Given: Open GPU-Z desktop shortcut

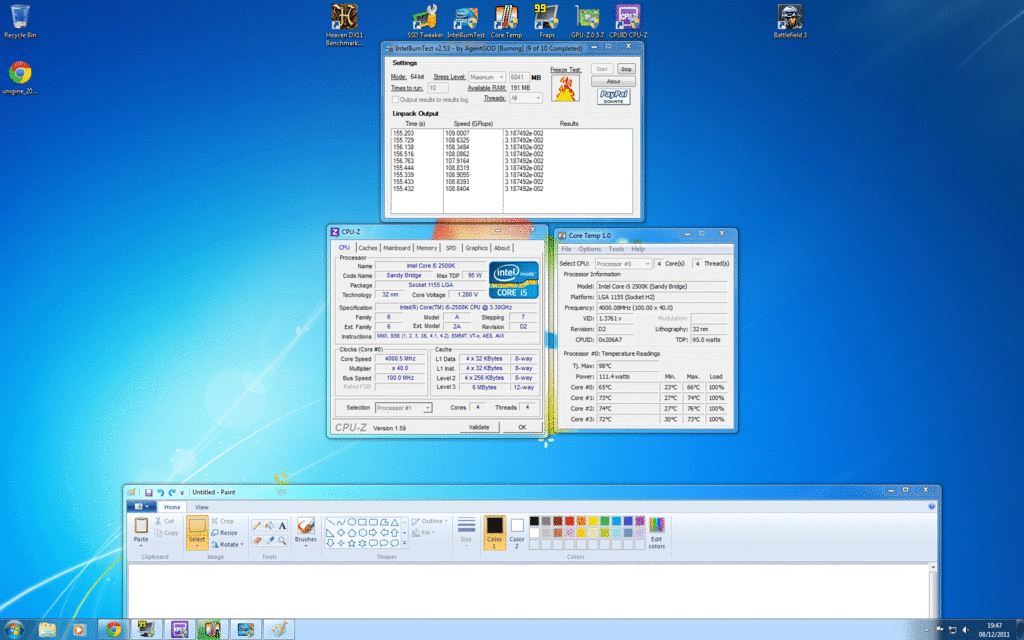Looking at the screenshot, I should point(587,22).
